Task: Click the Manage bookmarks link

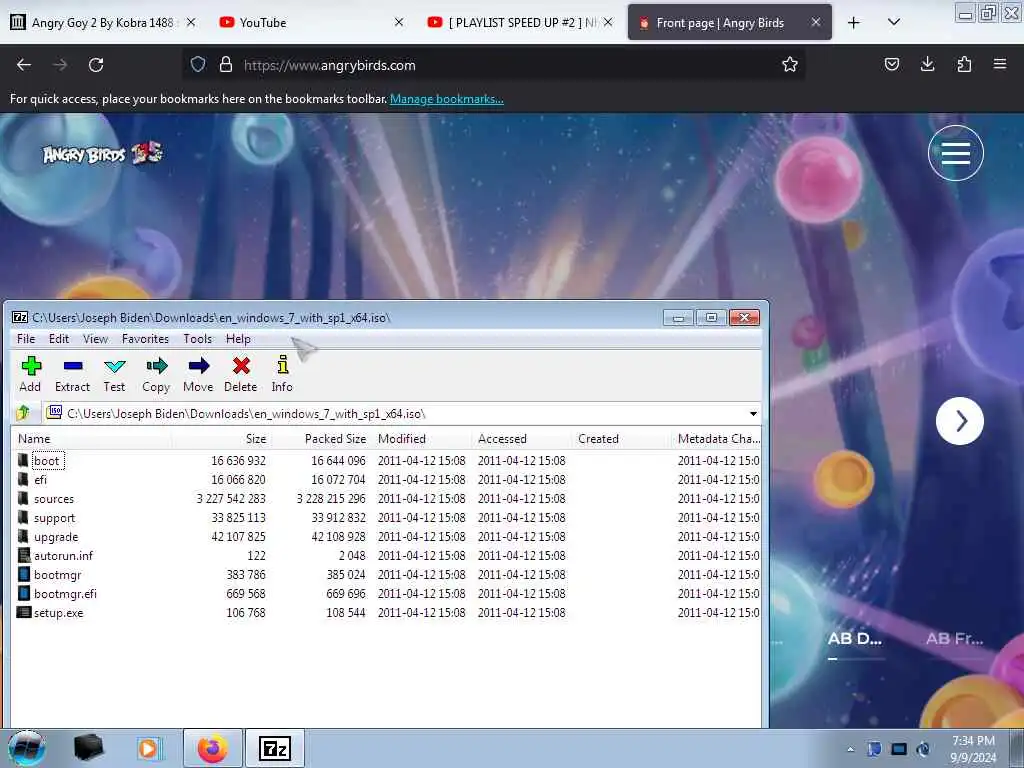Action: click(x=447, y=99)
